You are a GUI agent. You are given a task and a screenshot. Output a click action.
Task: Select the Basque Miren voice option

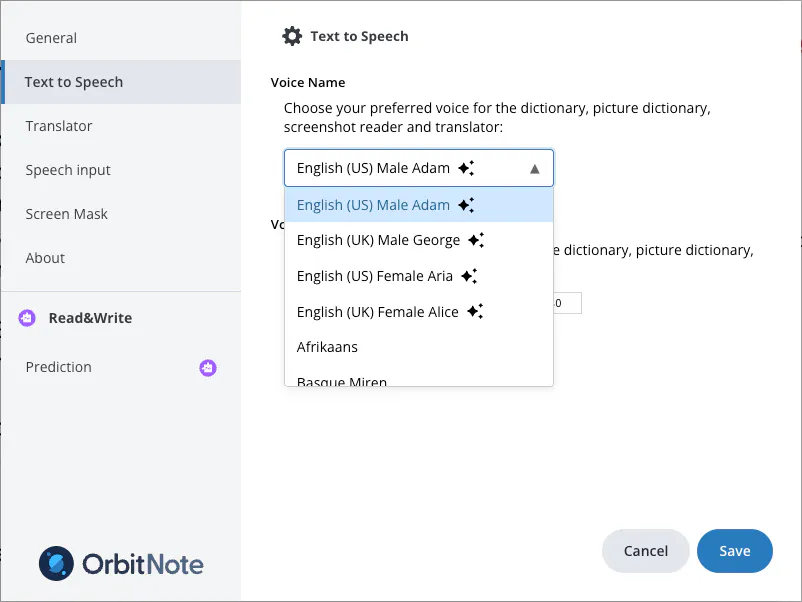click(419, 378)
